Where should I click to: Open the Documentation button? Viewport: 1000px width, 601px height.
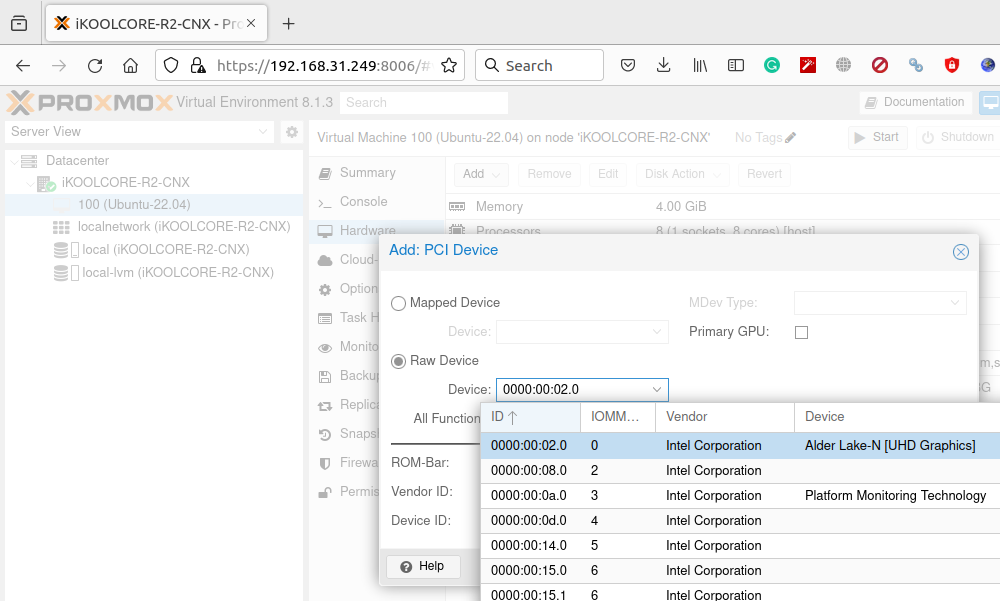(x=915, y=102)
